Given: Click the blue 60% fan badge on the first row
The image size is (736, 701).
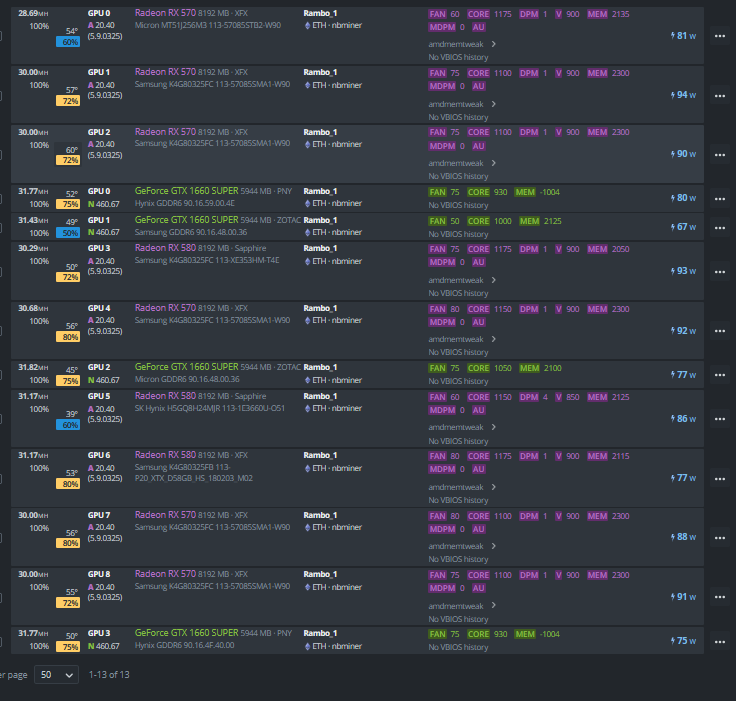Looking at the screenshot, I should point(69,42).
